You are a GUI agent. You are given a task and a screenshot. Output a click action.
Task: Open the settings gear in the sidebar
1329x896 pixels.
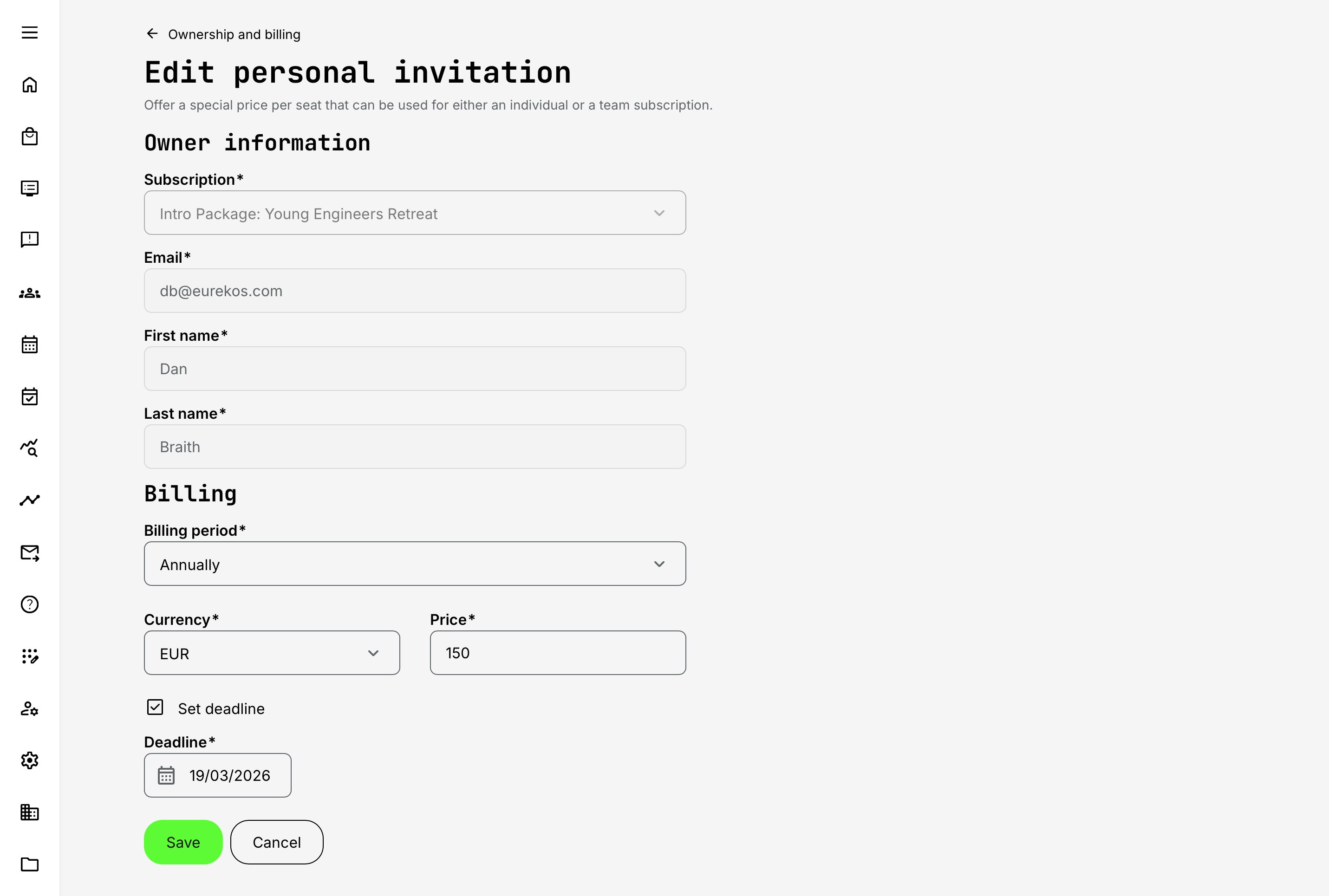tap(29, 760)
